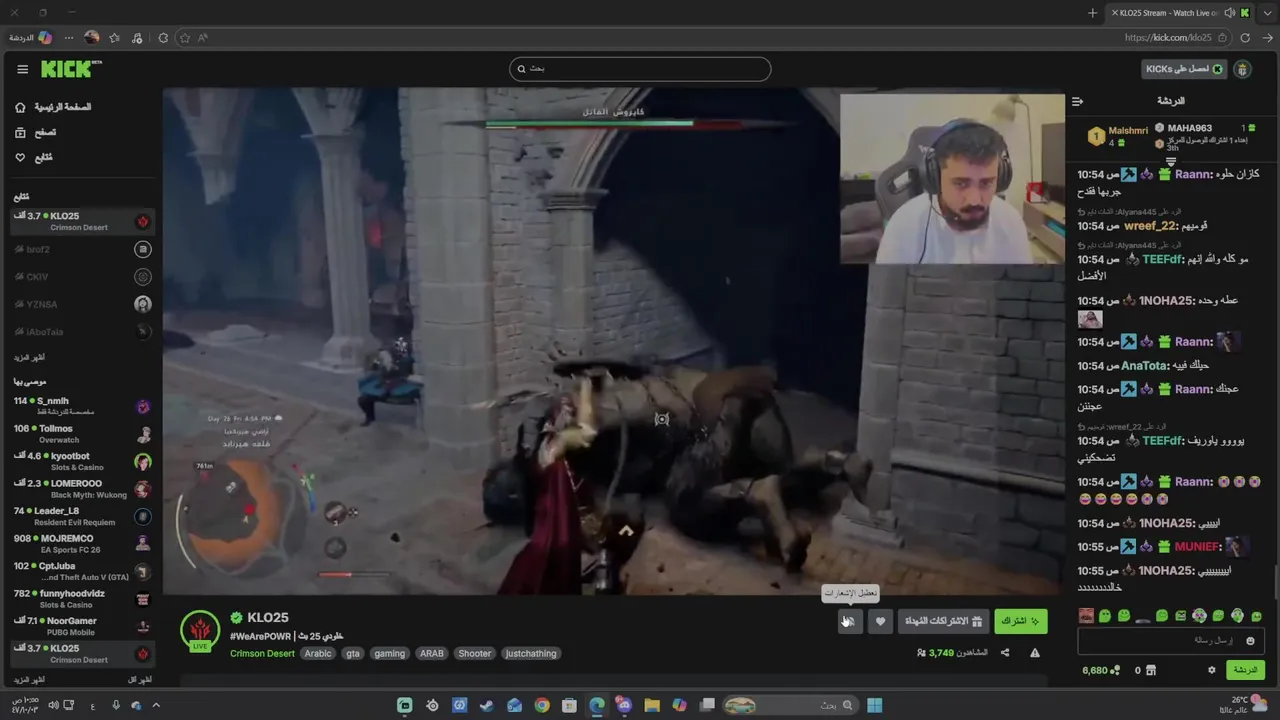The image size is (1280, 720).
Task: Click the get KICKs button
Action: point(1184,69)
